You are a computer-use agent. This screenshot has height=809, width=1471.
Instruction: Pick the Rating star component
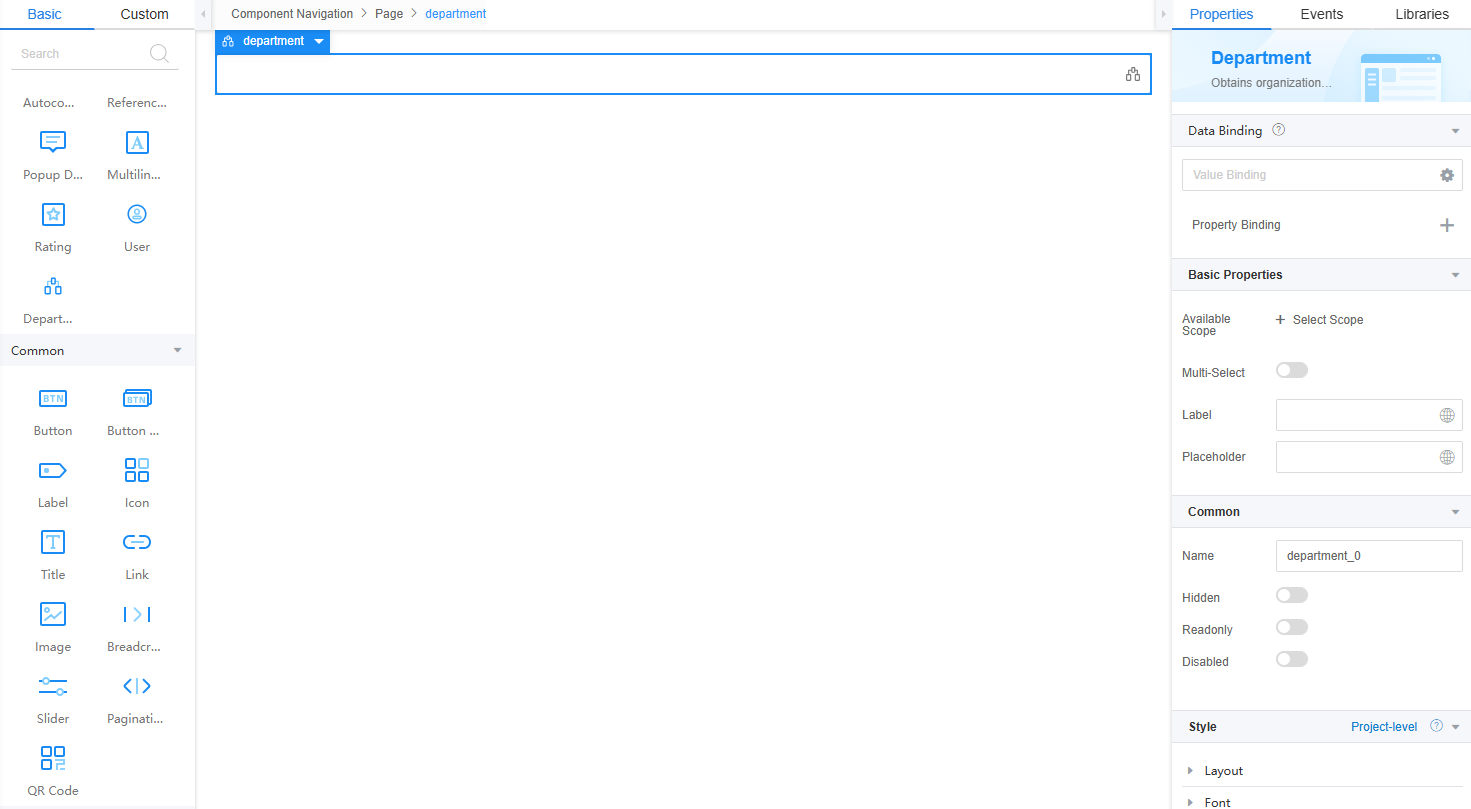pyautogui.click(x=53, y=214)
